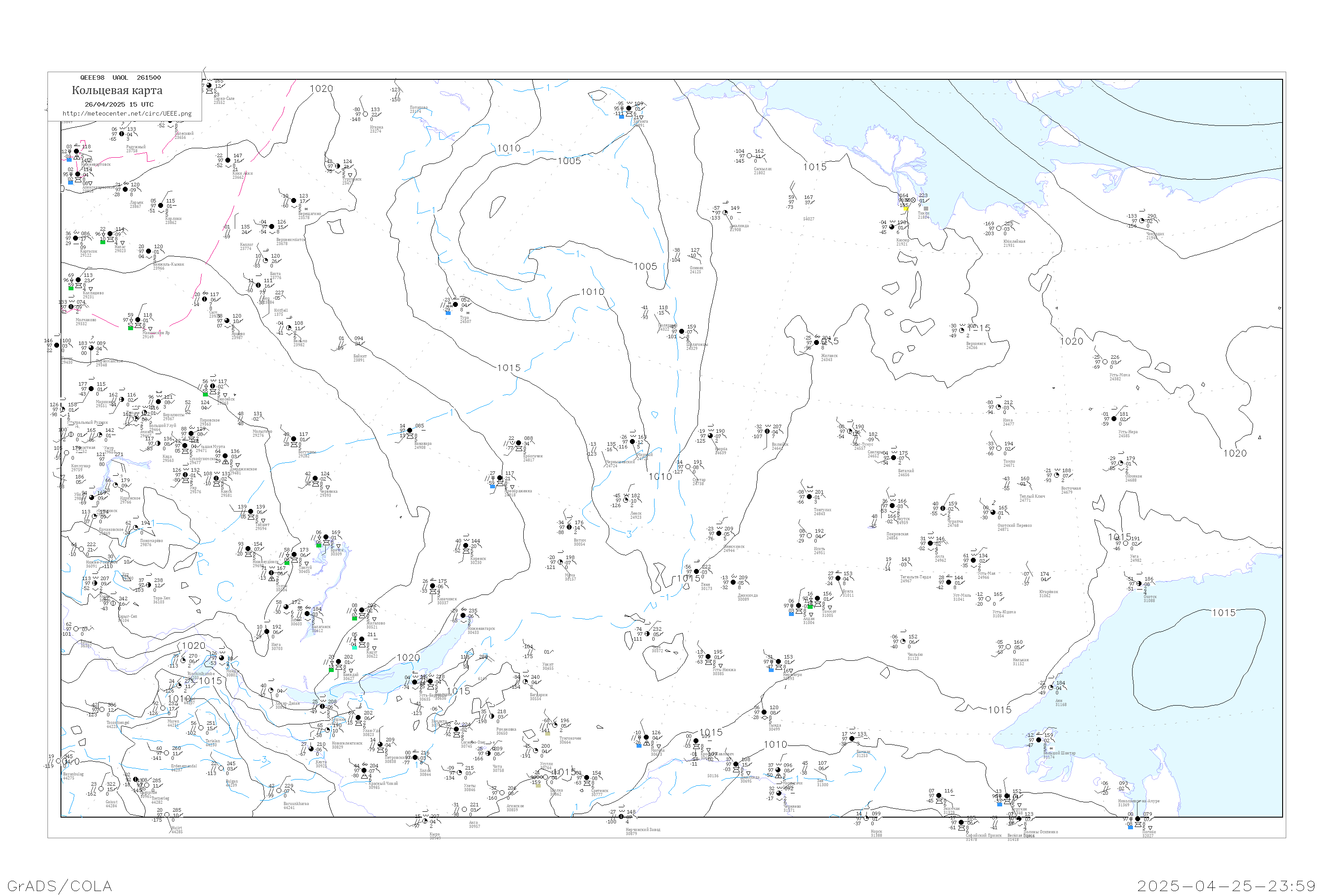Select the filled station circle at Тында
Viewport: 1344px width, 896px height.
click(x=764, y=713)
